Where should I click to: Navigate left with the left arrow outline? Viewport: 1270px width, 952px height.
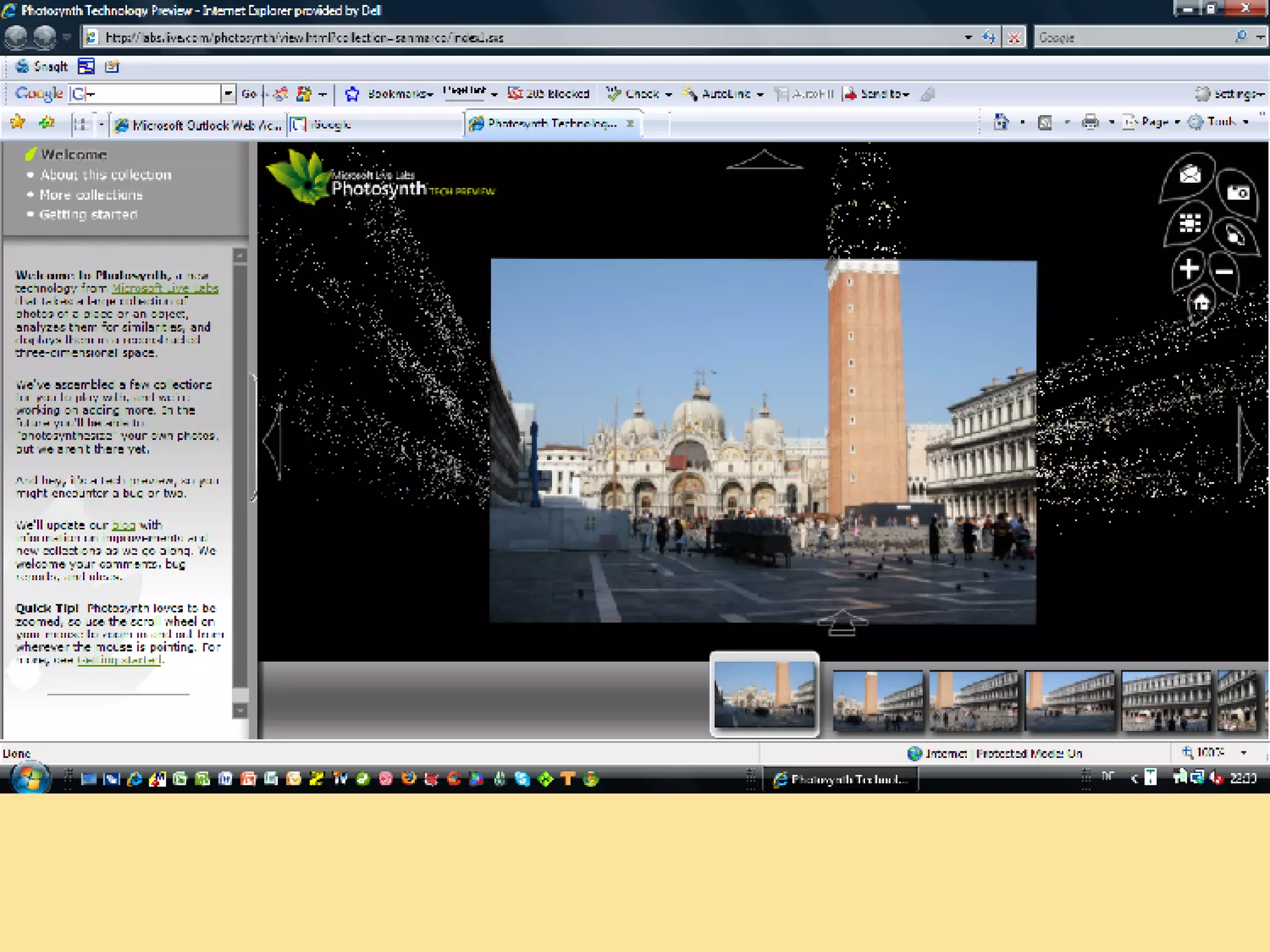point(273,441)
